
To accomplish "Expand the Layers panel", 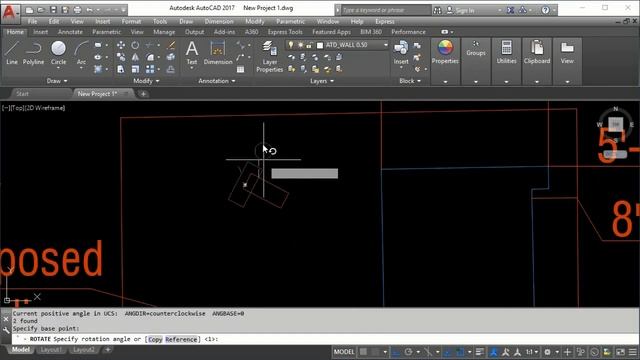I will point(322,81).
